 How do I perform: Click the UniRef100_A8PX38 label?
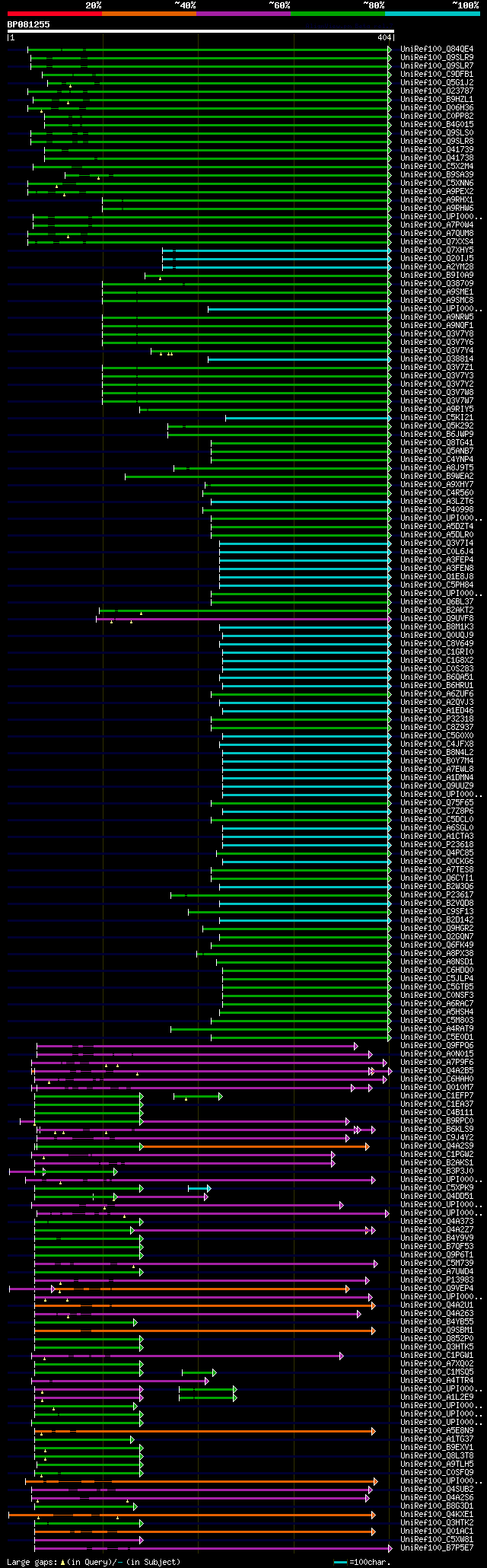437,954
